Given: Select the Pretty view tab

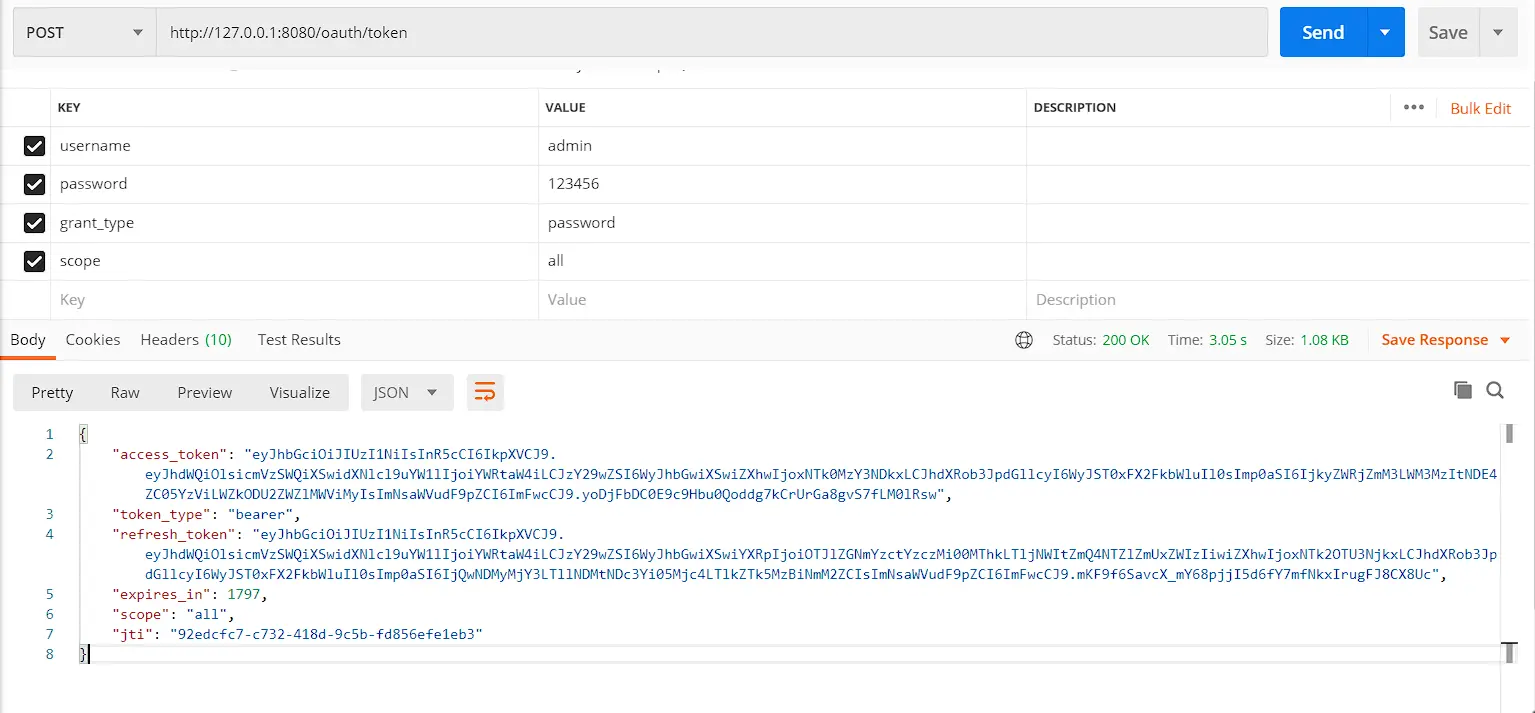Looking at the screenshot, I should click(52, 392).
